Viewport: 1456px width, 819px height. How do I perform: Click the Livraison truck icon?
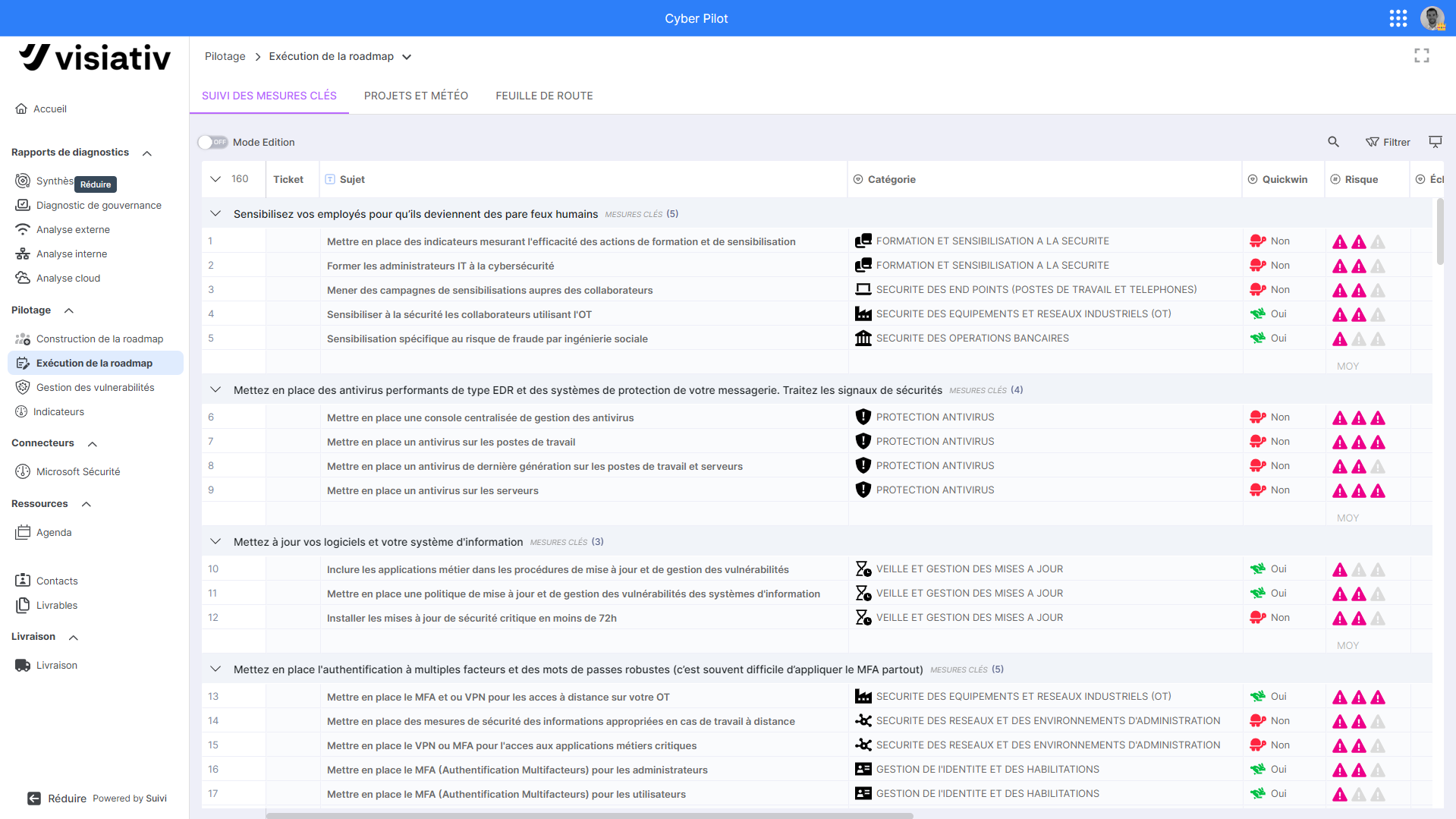23,665
